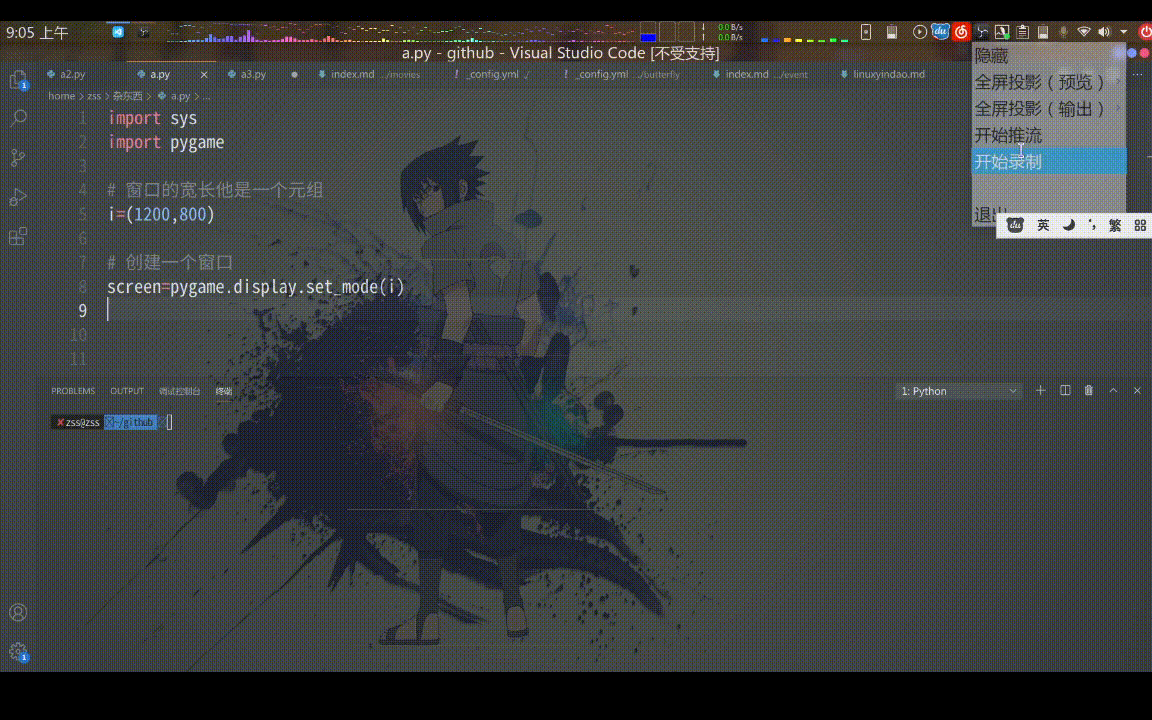Screen dimensions: 1152x720
Task: Select 退出 in the tray menu
Action: coord(989,215)
